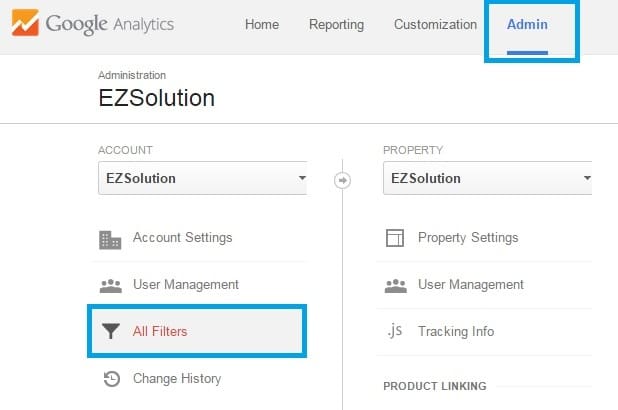
Task: Switch to the Reporting tab
Action: point(336,24)
